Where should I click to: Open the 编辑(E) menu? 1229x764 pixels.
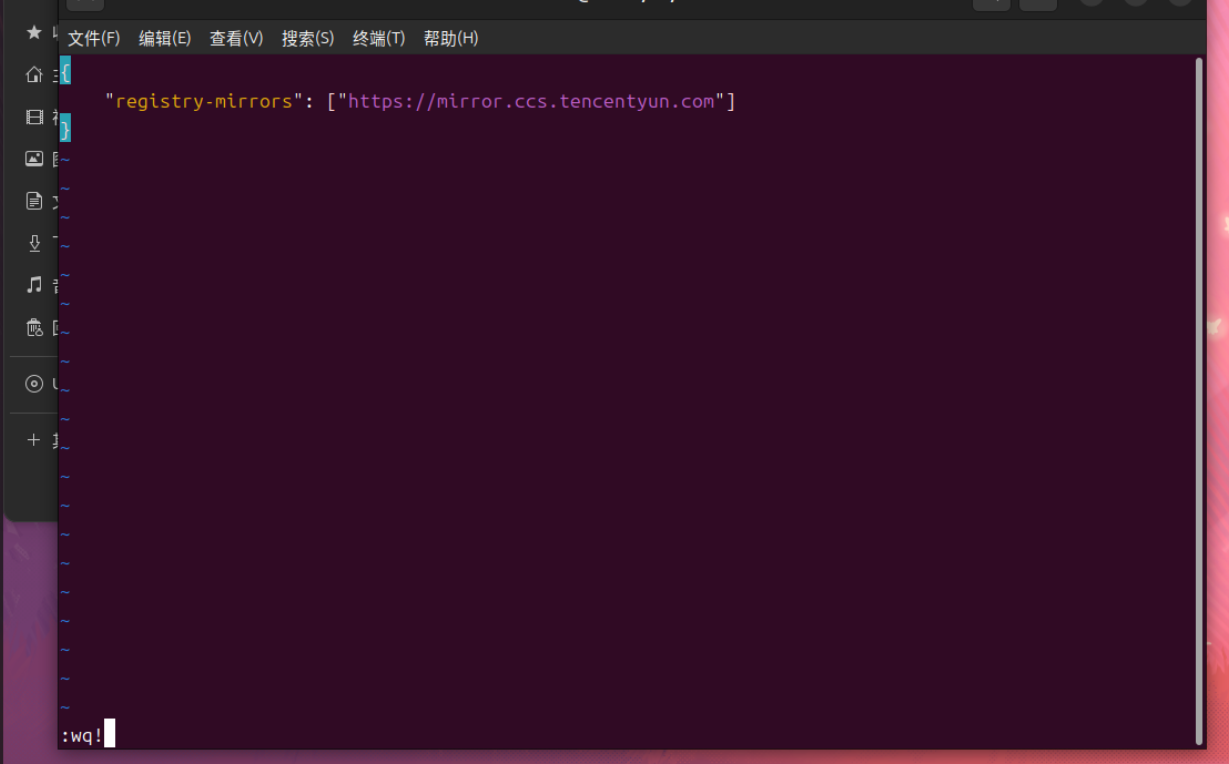tap(164, 38)
